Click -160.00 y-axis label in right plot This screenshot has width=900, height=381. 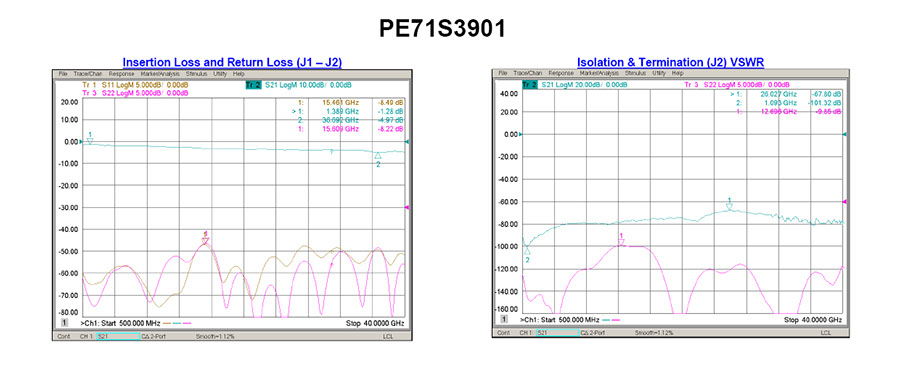[x=507, y=309]
